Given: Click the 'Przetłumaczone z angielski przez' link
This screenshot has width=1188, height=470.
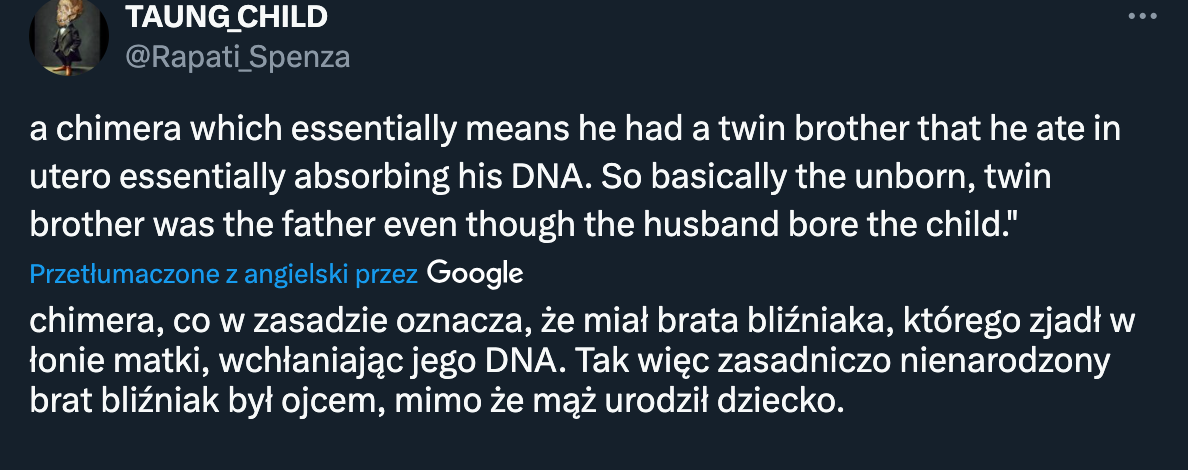Looking at the screenshot, I should pyautogui.click(x=224, y=274).
